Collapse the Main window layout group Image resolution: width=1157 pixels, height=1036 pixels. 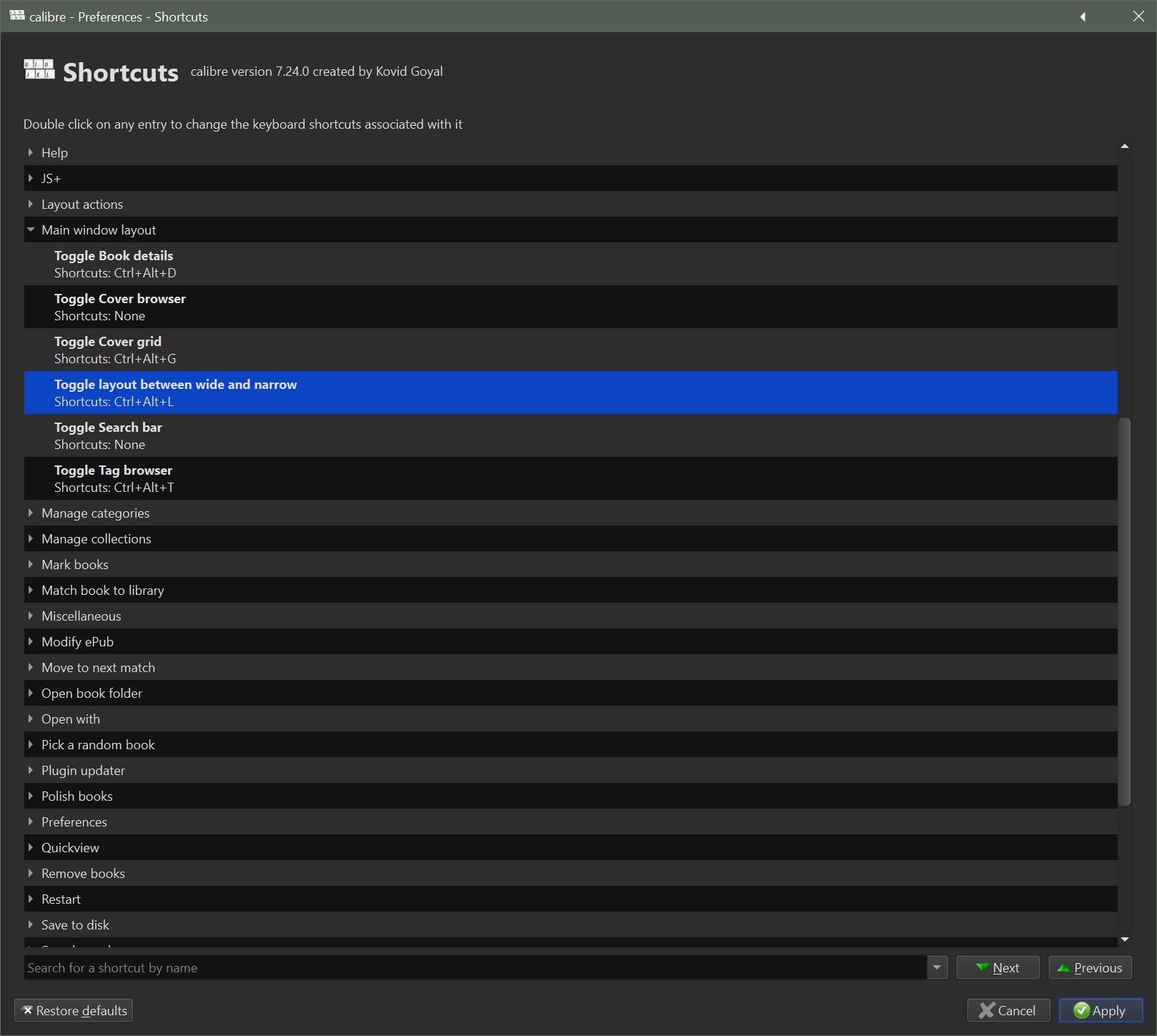[x=31, y=230]
